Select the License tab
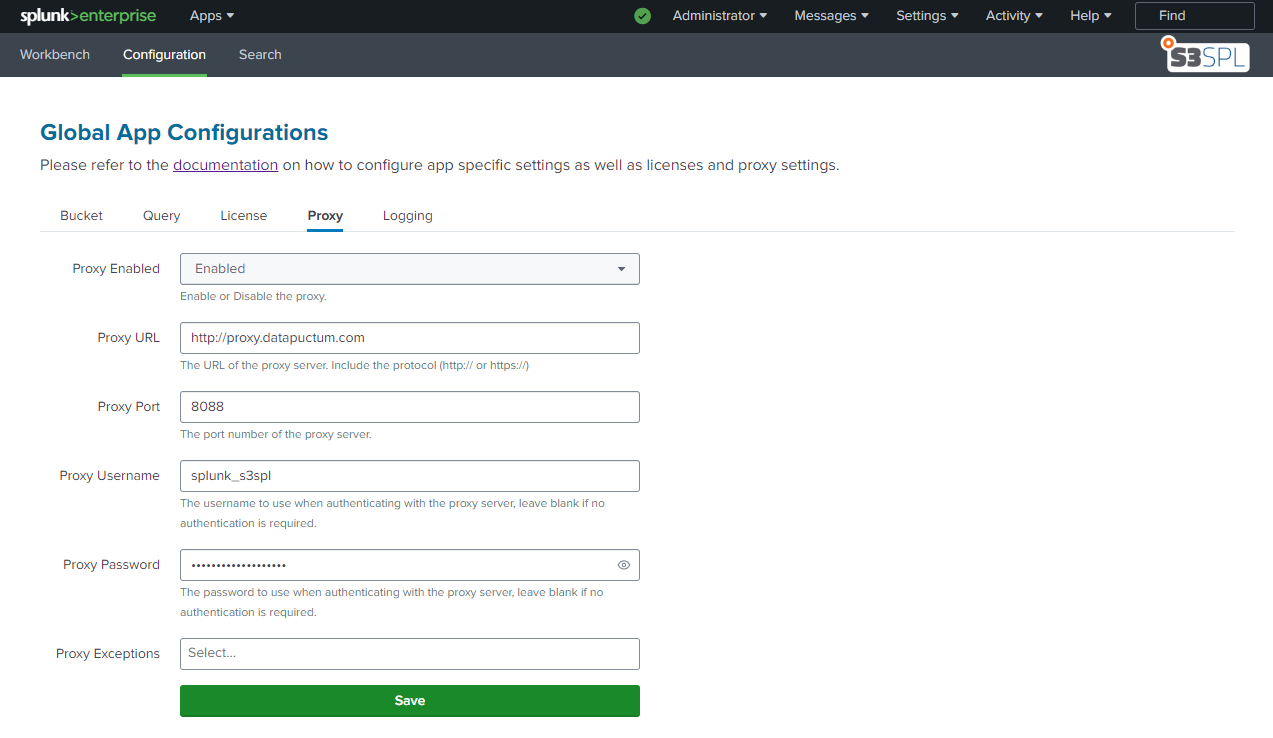The image size is (1273, 738). 244,216
